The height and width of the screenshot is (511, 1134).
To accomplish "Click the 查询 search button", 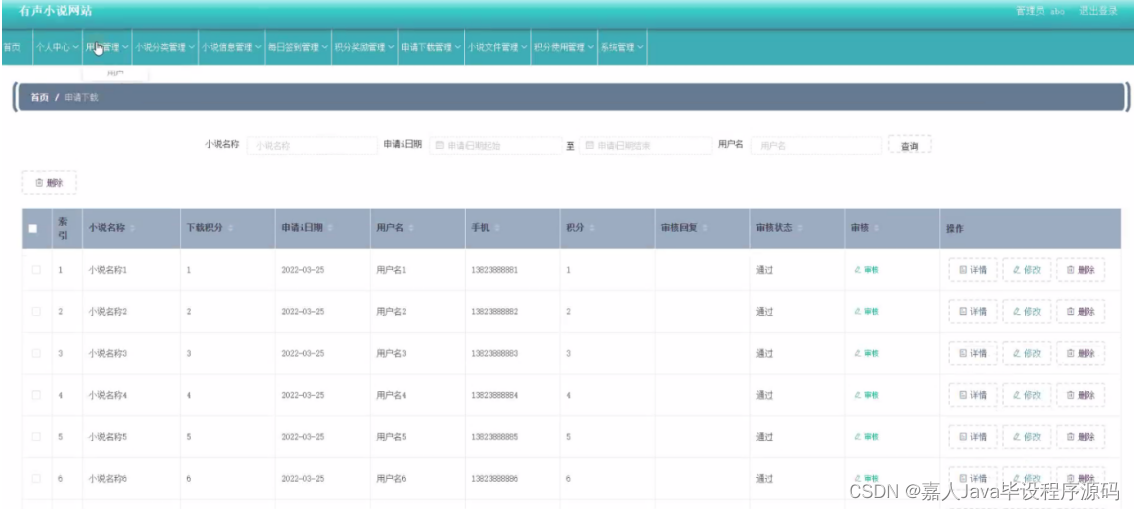I will 909,145.
